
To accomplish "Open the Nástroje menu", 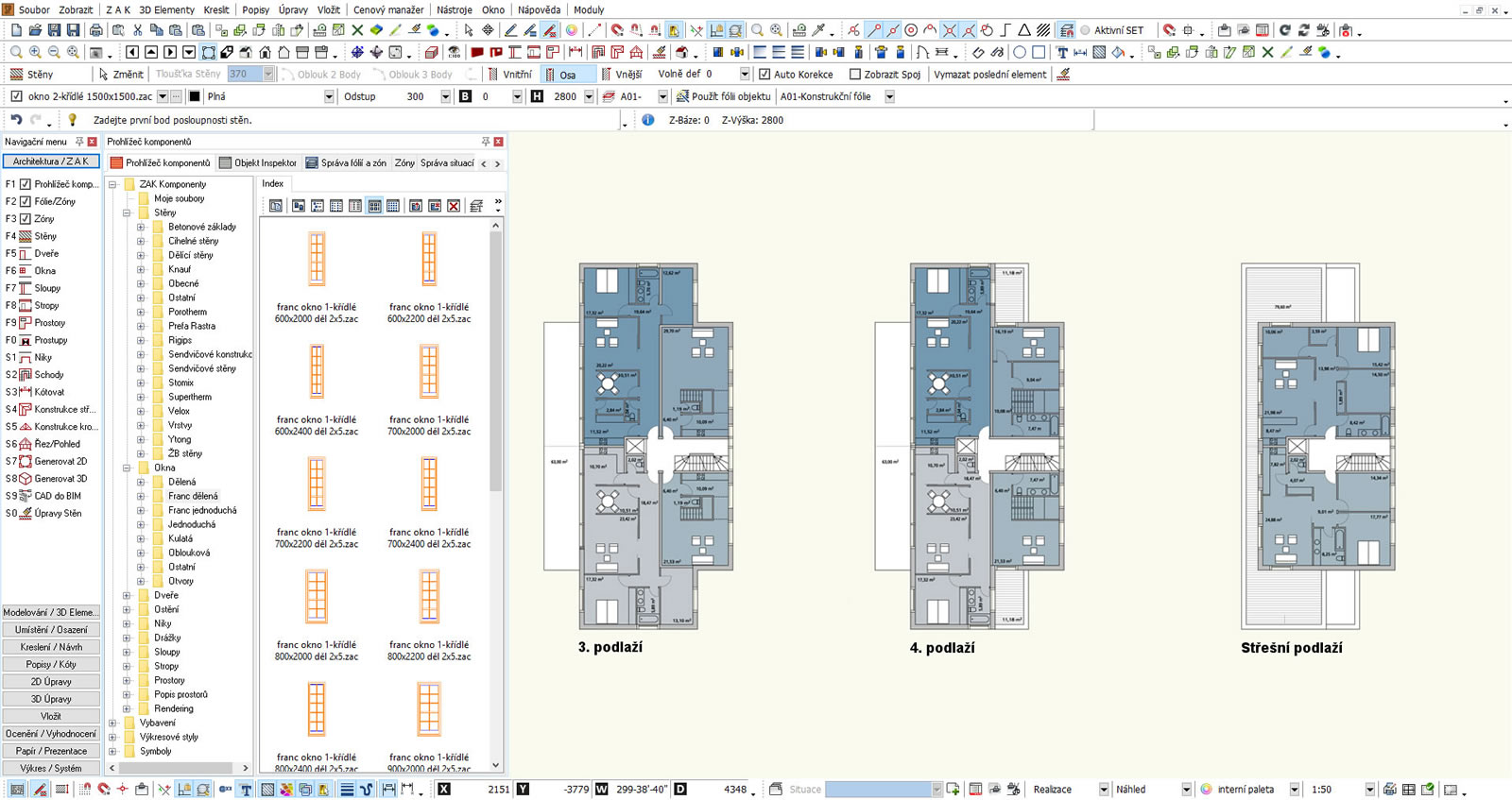I will tap(455, 9).
